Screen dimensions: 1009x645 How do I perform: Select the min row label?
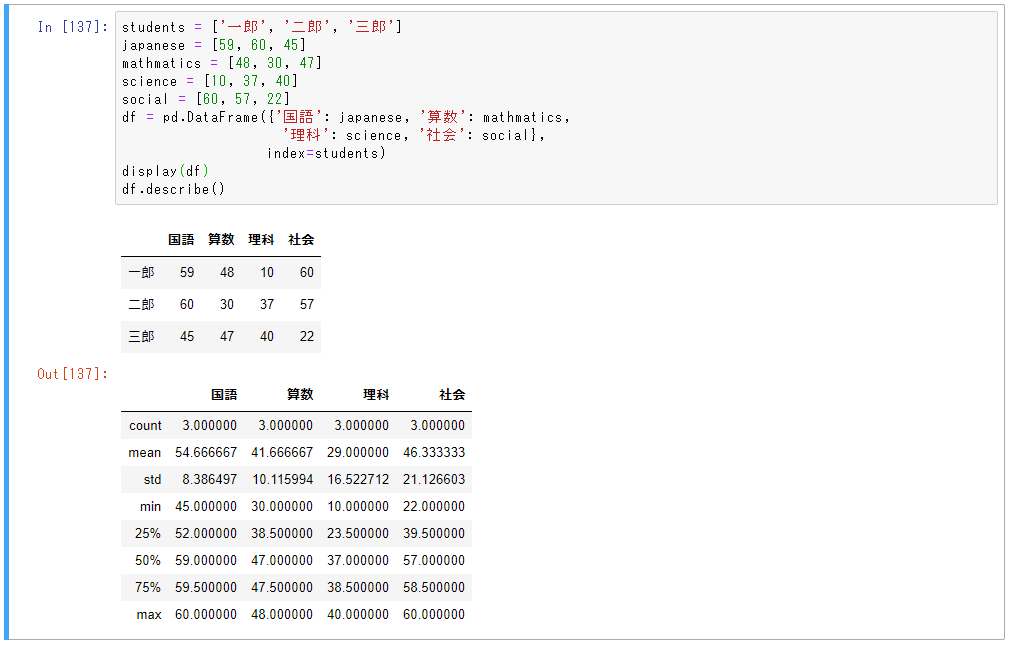pyautogui.click(x=151, y=507)
